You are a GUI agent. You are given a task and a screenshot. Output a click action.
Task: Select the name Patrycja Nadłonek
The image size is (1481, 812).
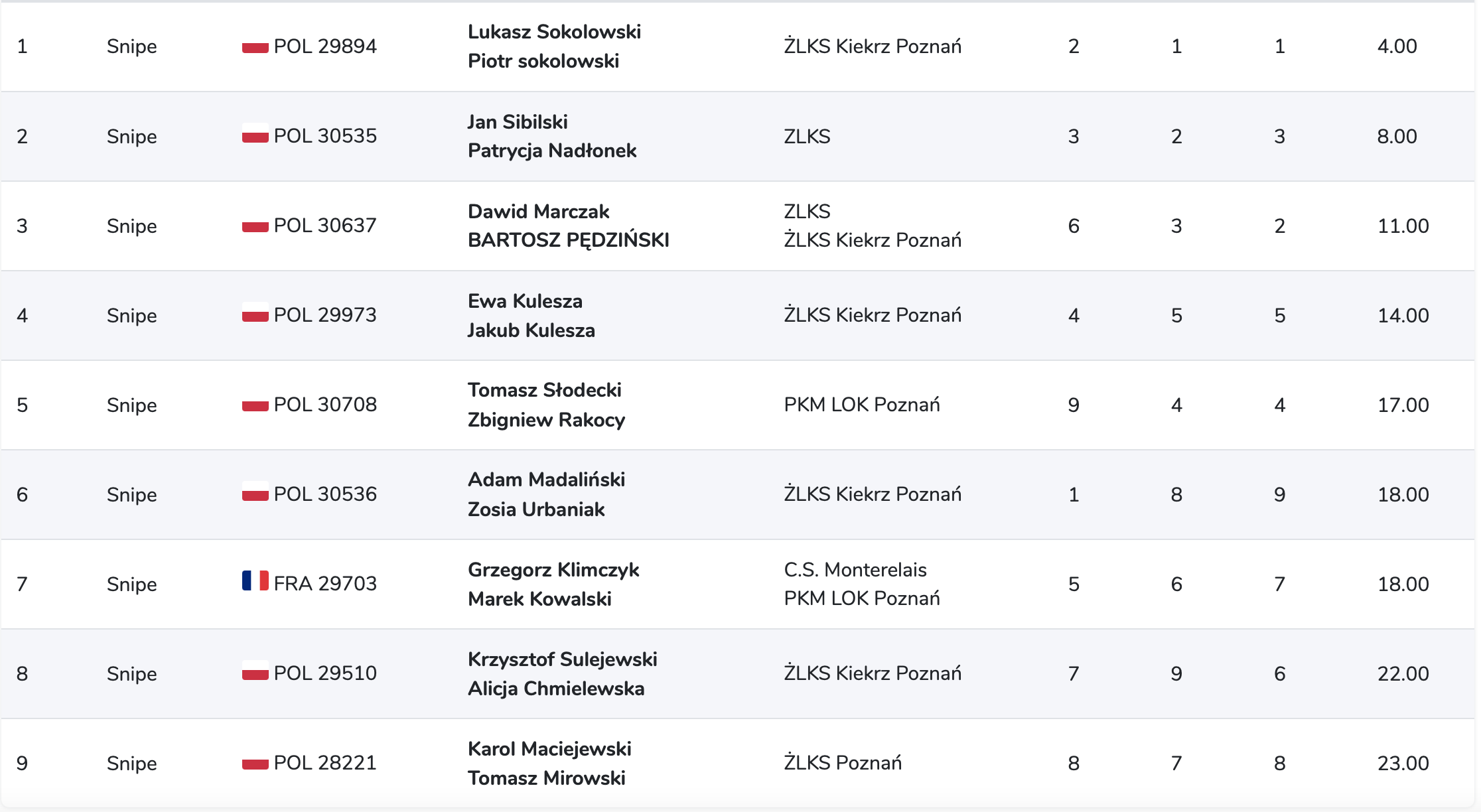click(x=552, y=151)
